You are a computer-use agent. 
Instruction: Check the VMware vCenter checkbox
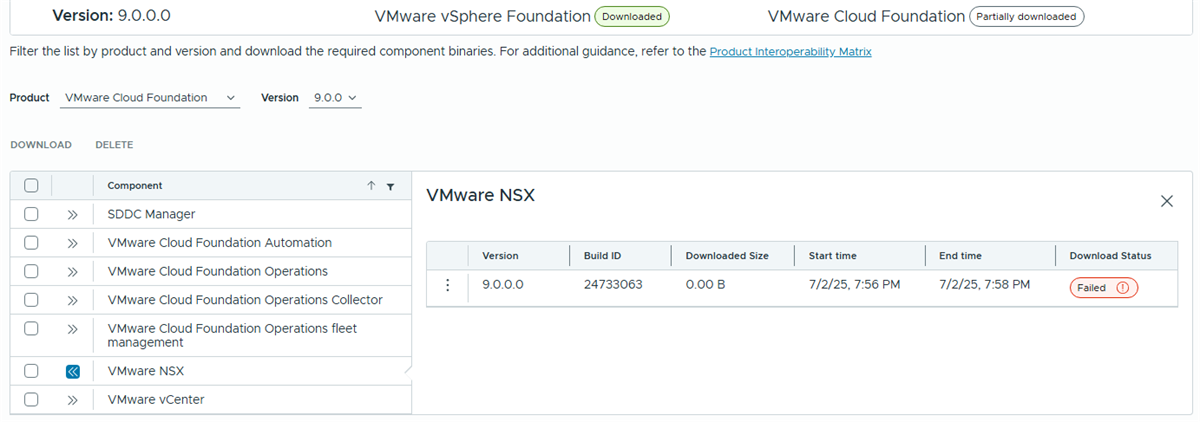[x=31, y=400]
